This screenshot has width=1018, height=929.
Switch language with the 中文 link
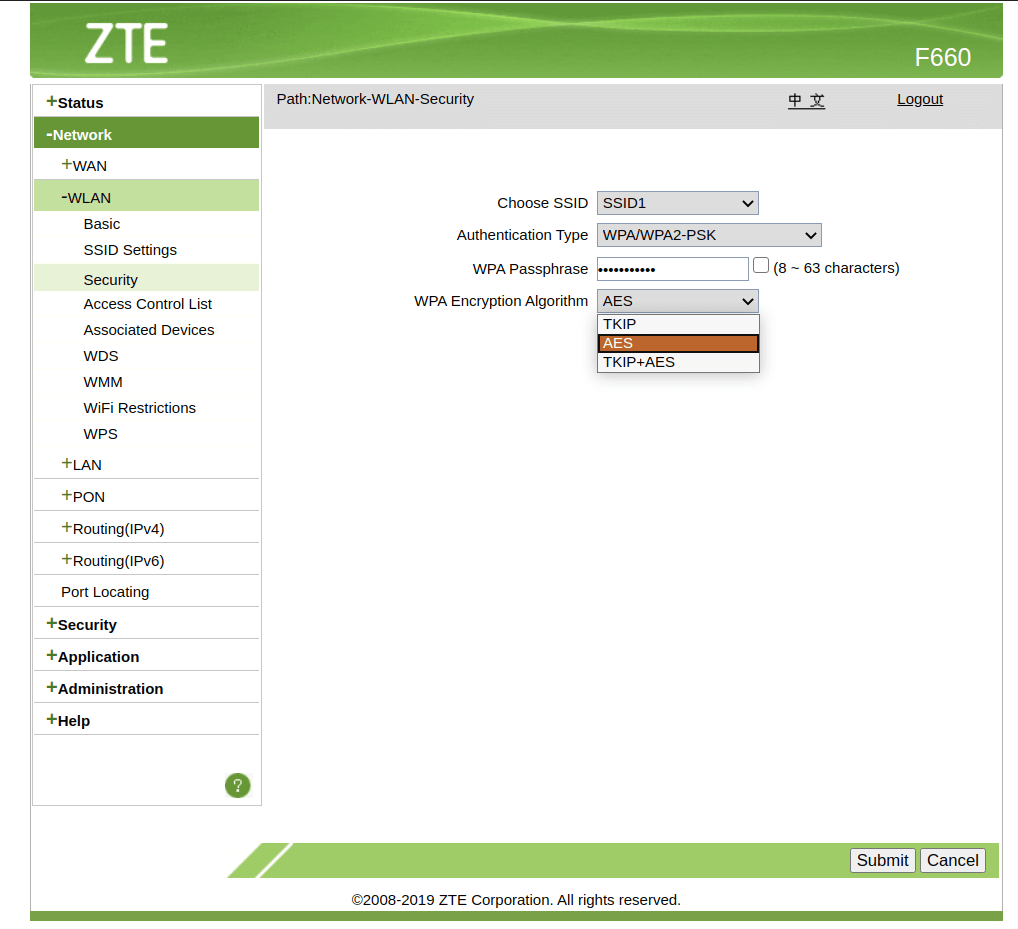point(806,101)
